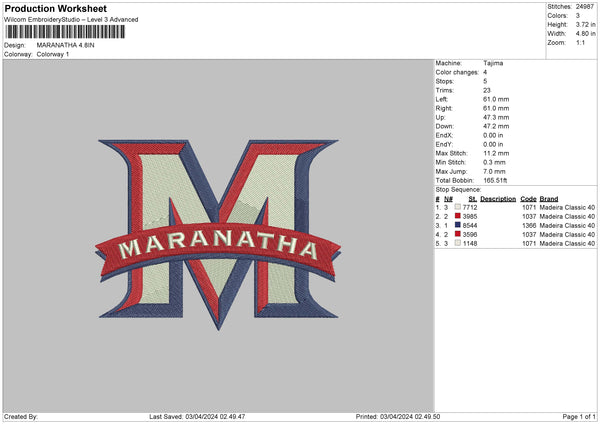
Task: Click the red swatch beside stitch count 3596
Action: (x=457, y=234)
